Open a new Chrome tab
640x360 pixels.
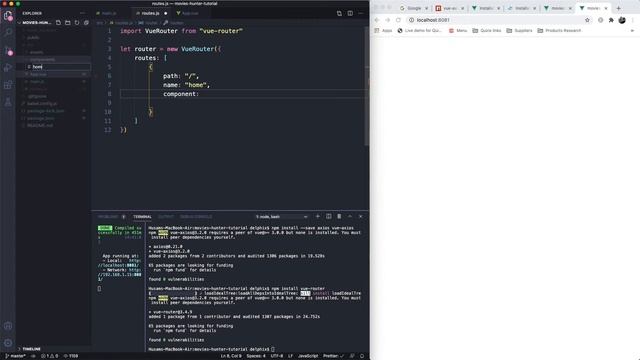(x=618, y=8)
